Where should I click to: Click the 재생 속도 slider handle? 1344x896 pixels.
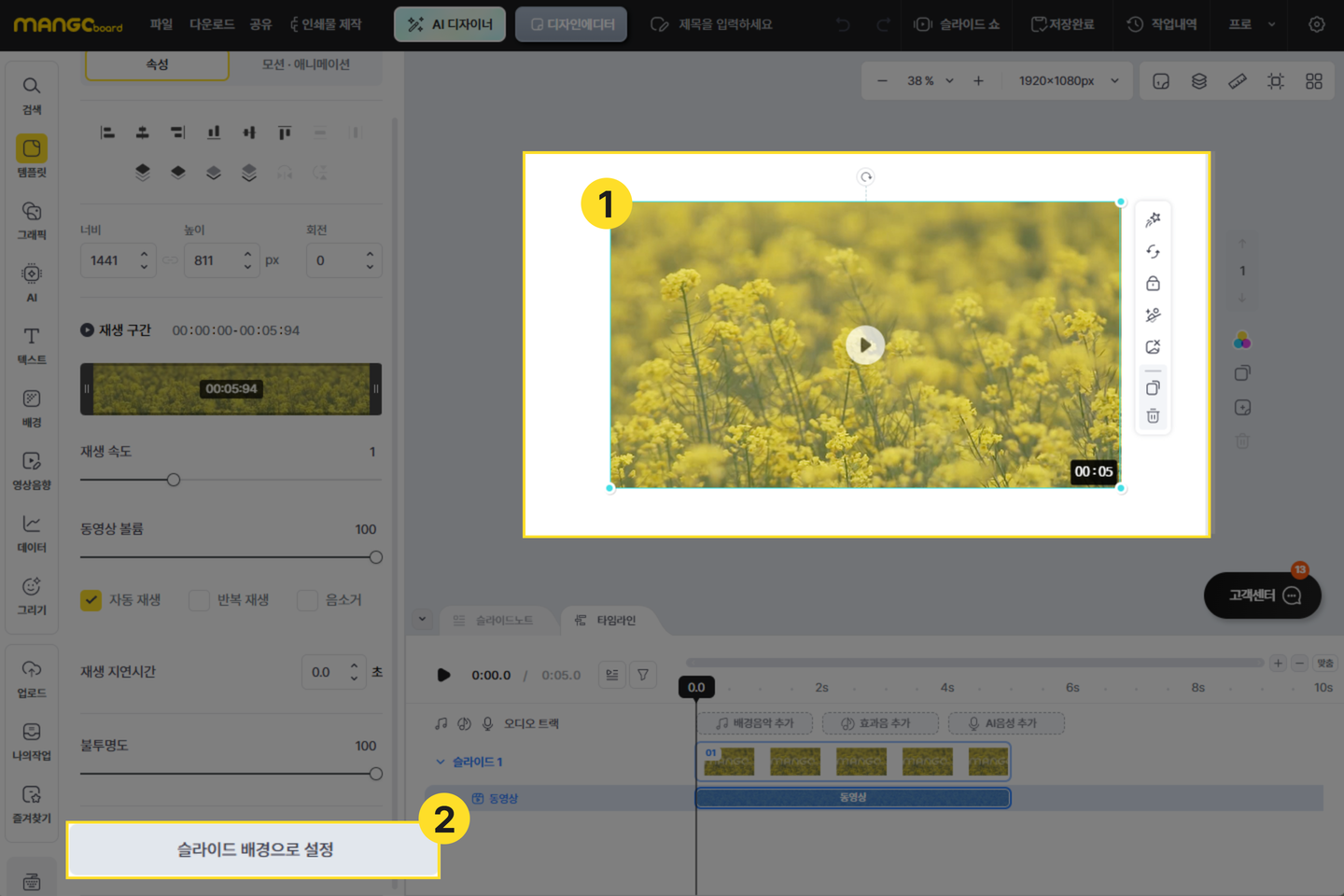174,480
